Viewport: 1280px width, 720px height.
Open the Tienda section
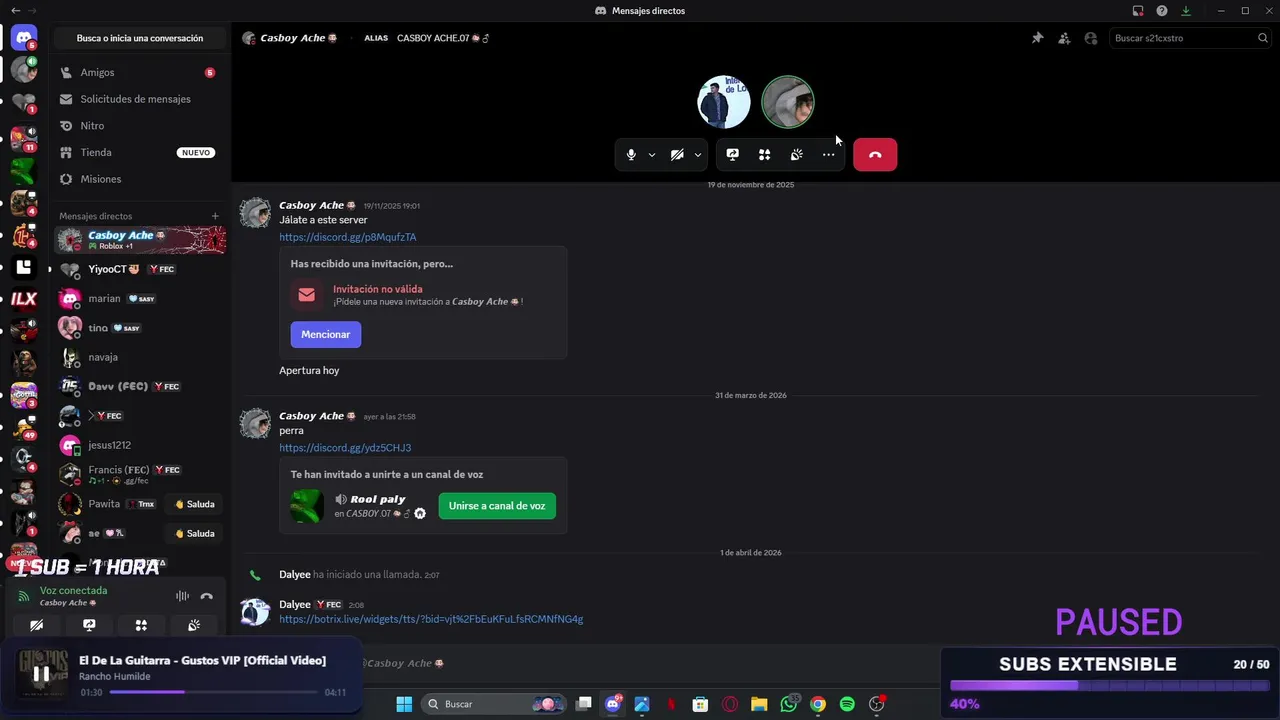(139, 152)
